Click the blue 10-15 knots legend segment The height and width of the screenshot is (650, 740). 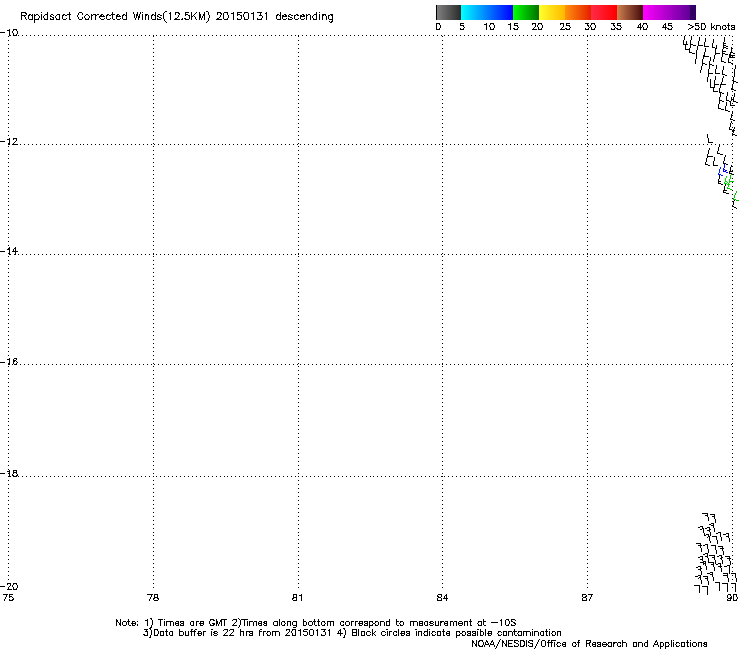pos(500,12)
